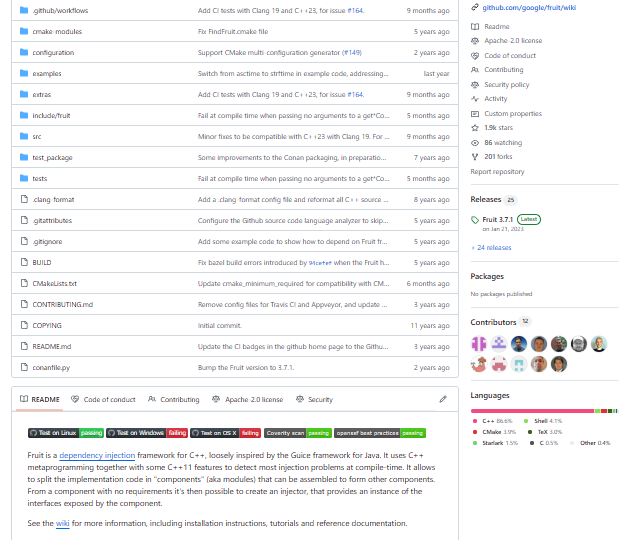
Task: View the 24 more releases link
Action: (x=492, y=247)
